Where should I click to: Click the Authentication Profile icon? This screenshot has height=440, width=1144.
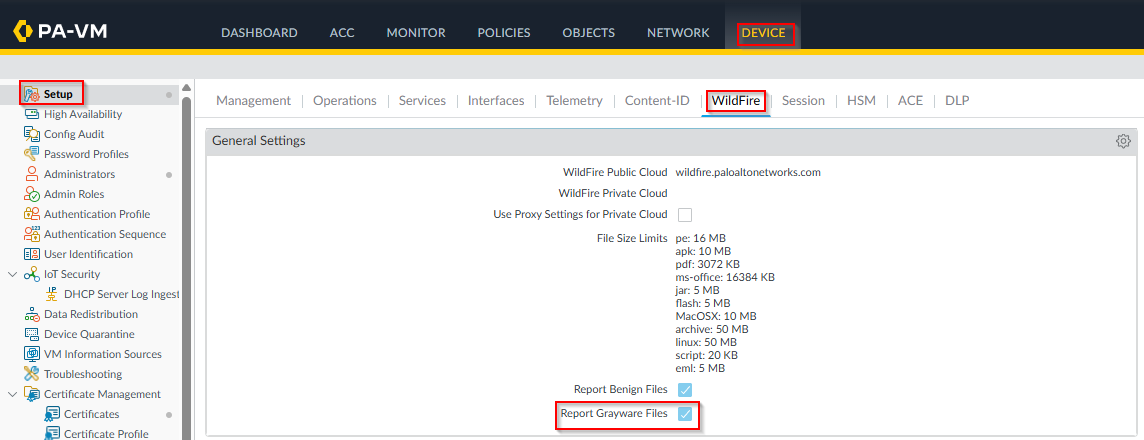tap(31, 214)
